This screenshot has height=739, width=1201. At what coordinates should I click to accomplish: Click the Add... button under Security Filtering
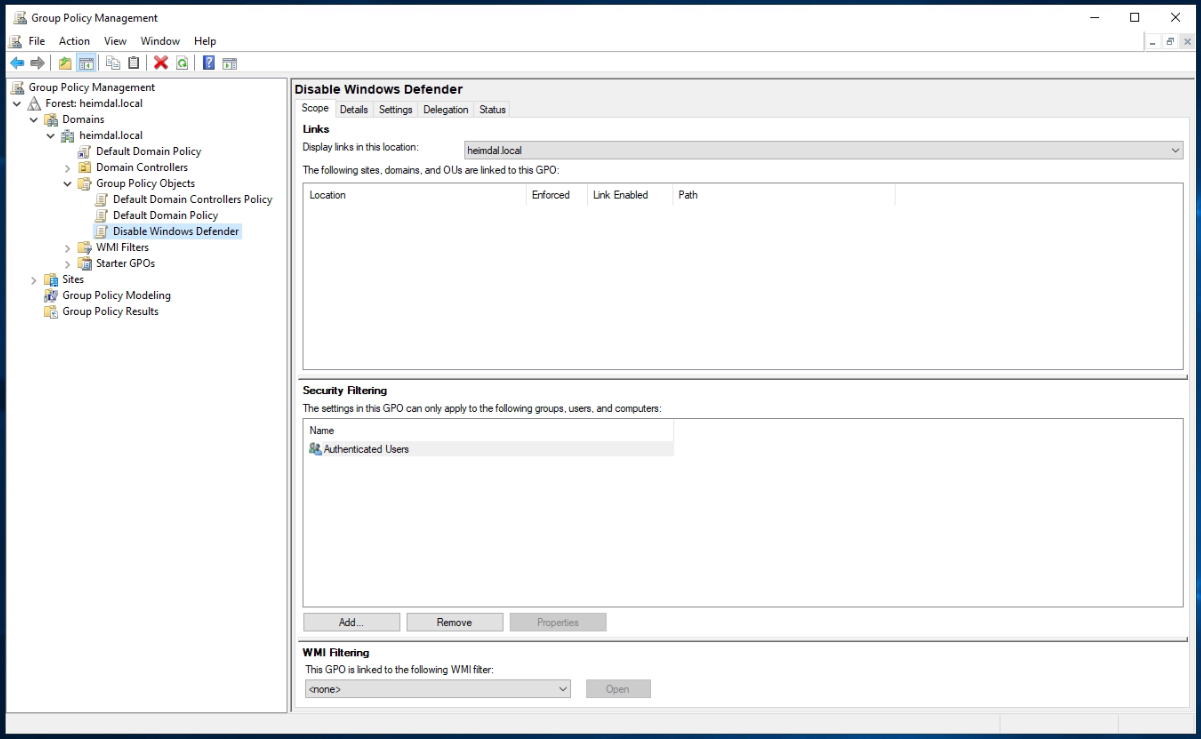click(x=352, y=622)
